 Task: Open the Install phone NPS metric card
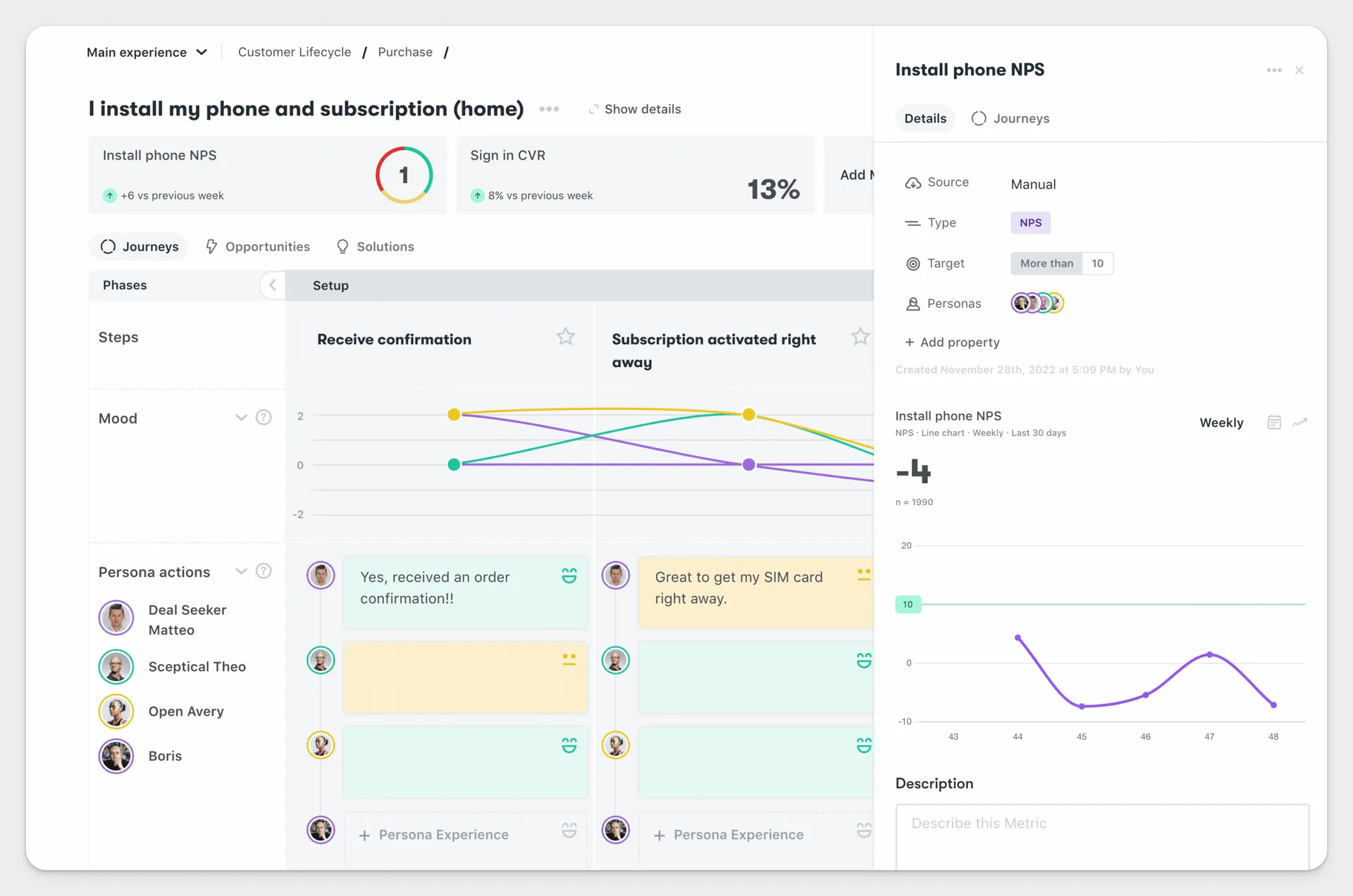coord(267,175)
